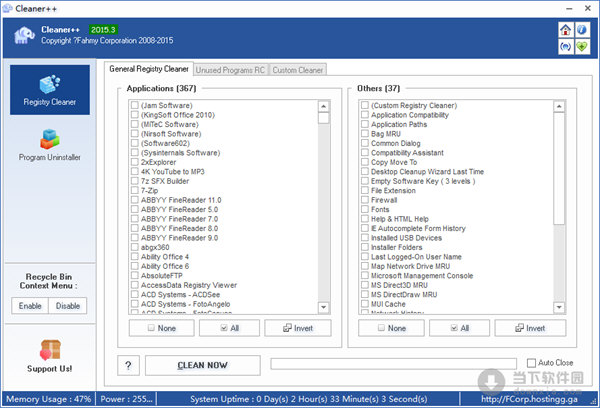Screen dimensions: 600x408
Task: Toggle the Auto Close checkbox
Action: [531, 363]
